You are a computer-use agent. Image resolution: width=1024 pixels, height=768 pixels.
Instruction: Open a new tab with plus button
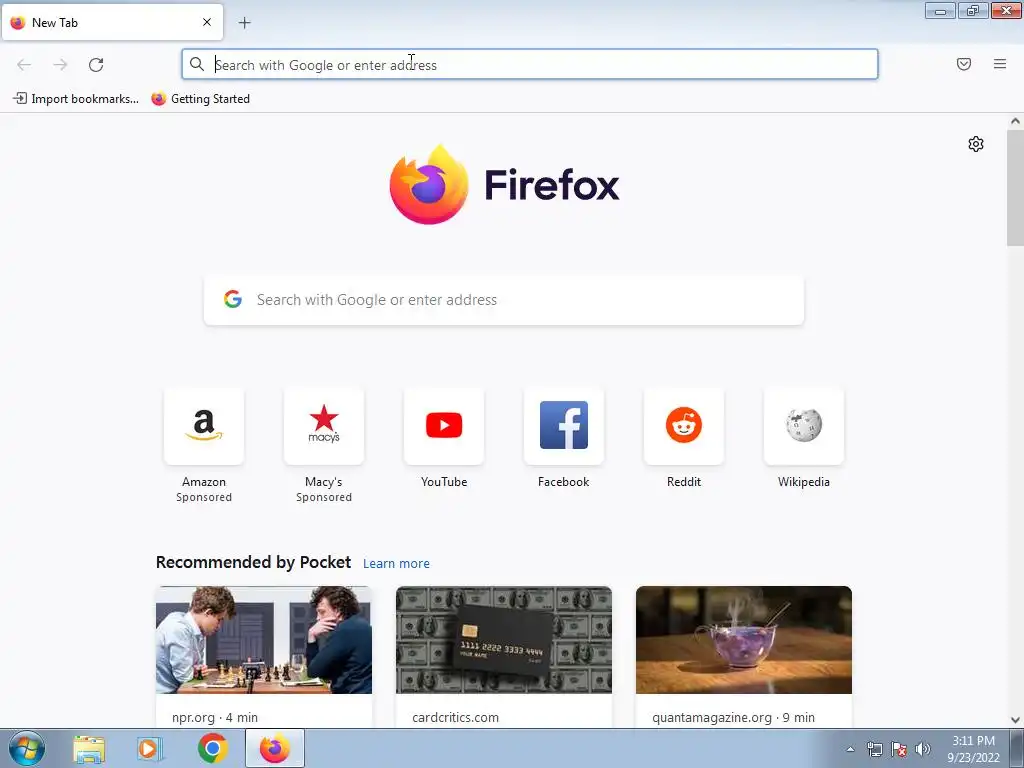click(244, 23)
